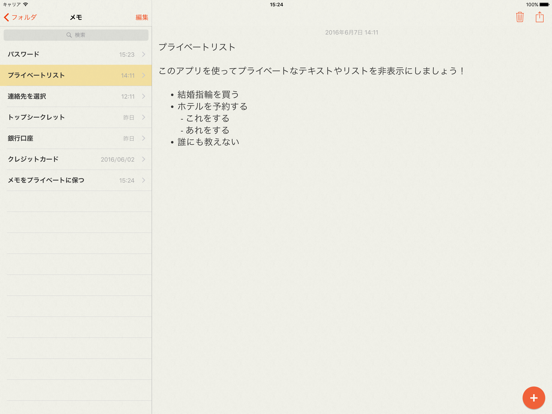This screenshot has height=414, width=552.
Task: Click the sub-item あれをする
Action: pos(207,130)
